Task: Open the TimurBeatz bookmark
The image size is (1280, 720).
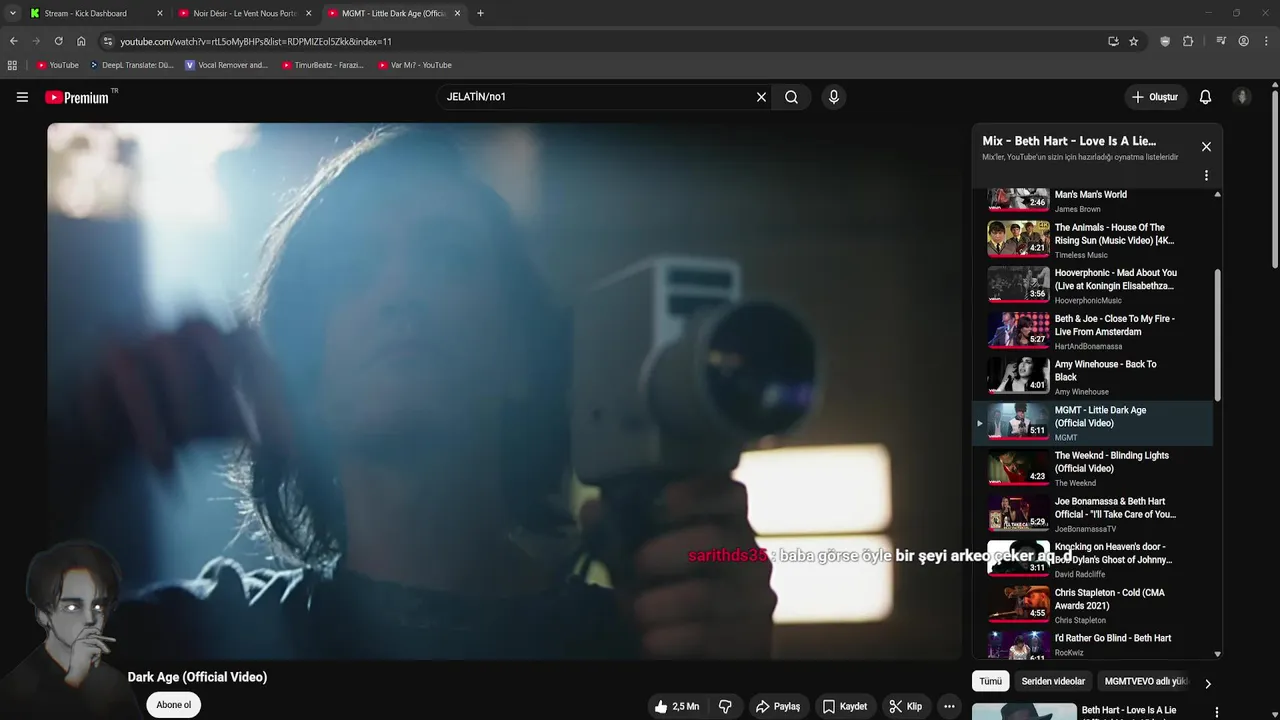Action: 322,65
